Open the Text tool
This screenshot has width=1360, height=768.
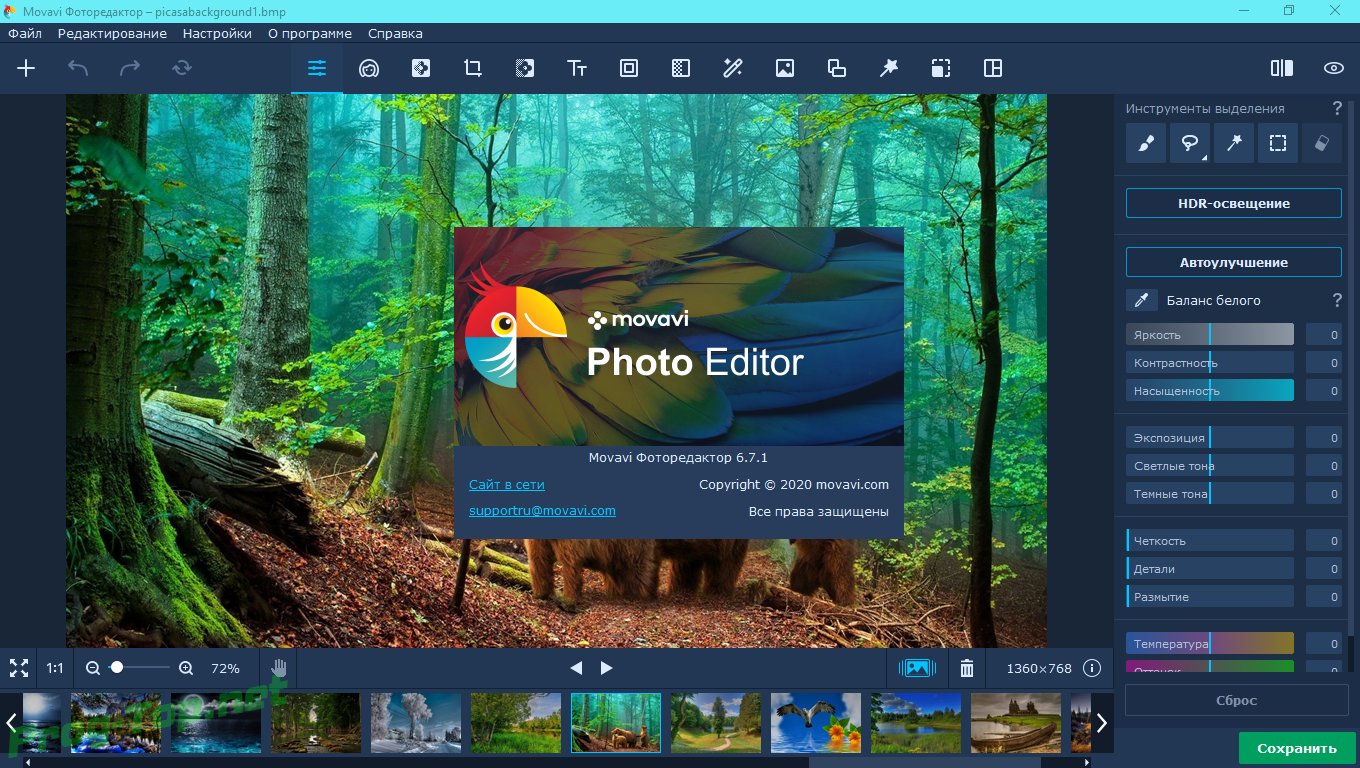click(577, 68)
